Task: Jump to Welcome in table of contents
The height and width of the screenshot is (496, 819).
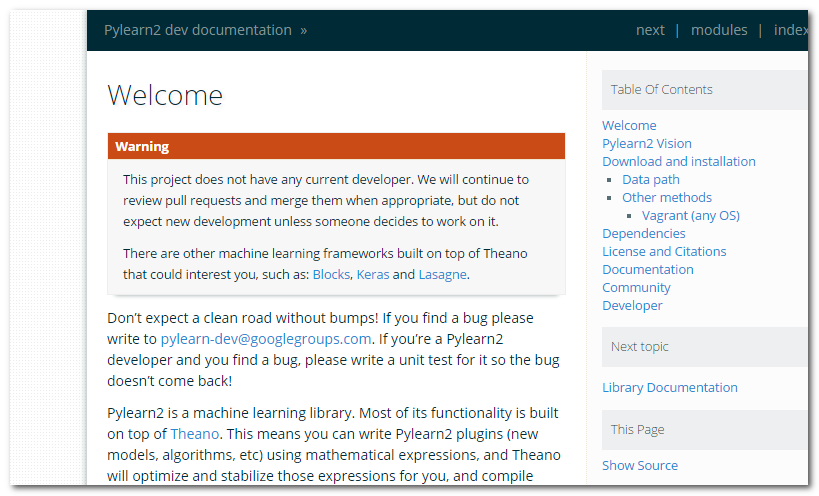Action: click(x=629, y=126)
